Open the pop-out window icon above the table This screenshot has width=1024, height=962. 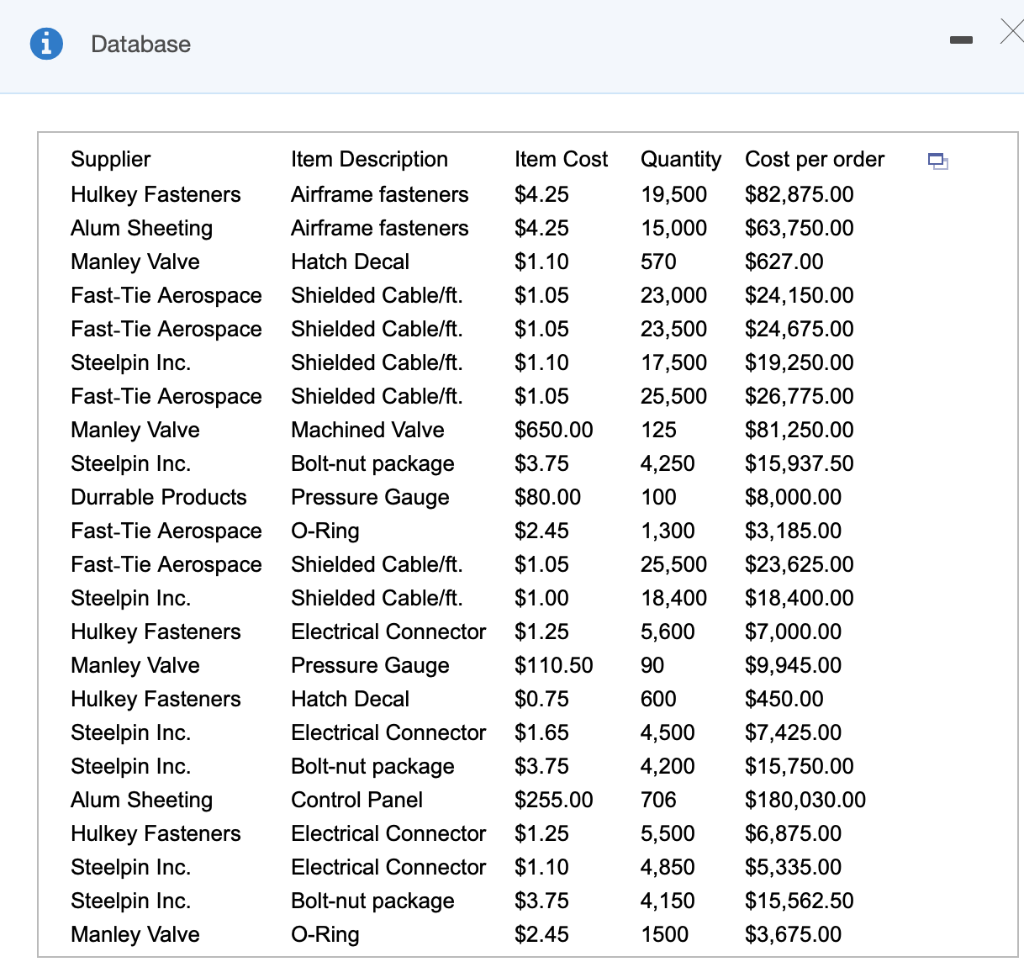pos(937,161)
